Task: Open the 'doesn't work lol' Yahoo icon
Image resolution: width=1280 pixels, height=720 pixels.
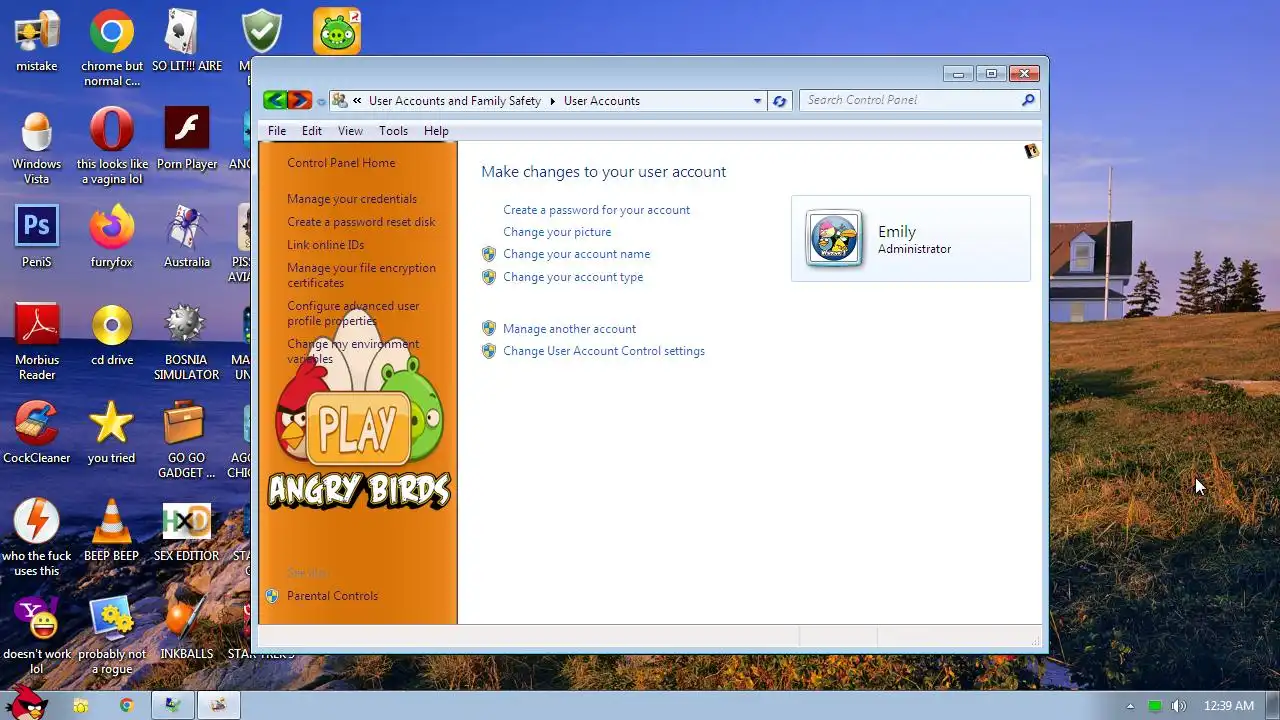Action: 37,636
